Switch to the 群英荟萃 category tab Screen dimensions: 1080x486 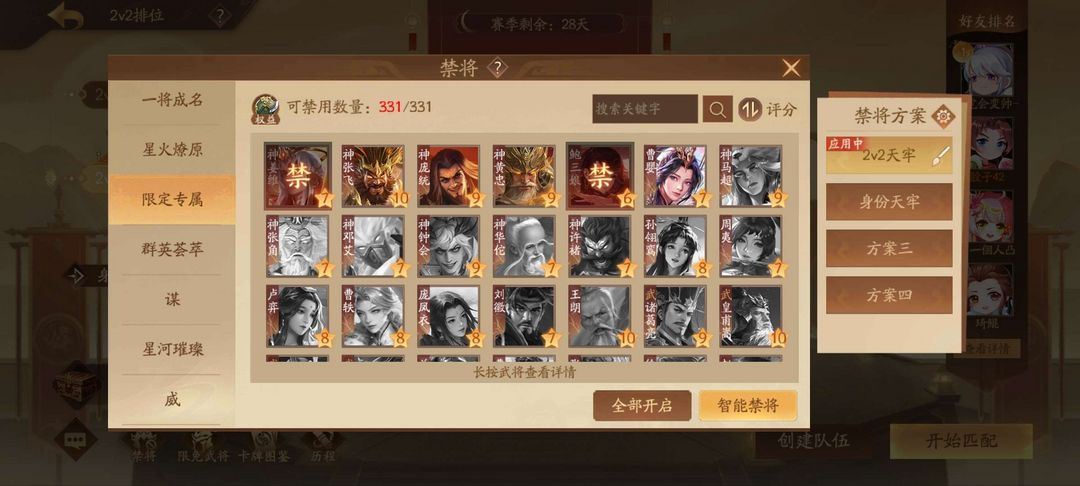(172, 249)
